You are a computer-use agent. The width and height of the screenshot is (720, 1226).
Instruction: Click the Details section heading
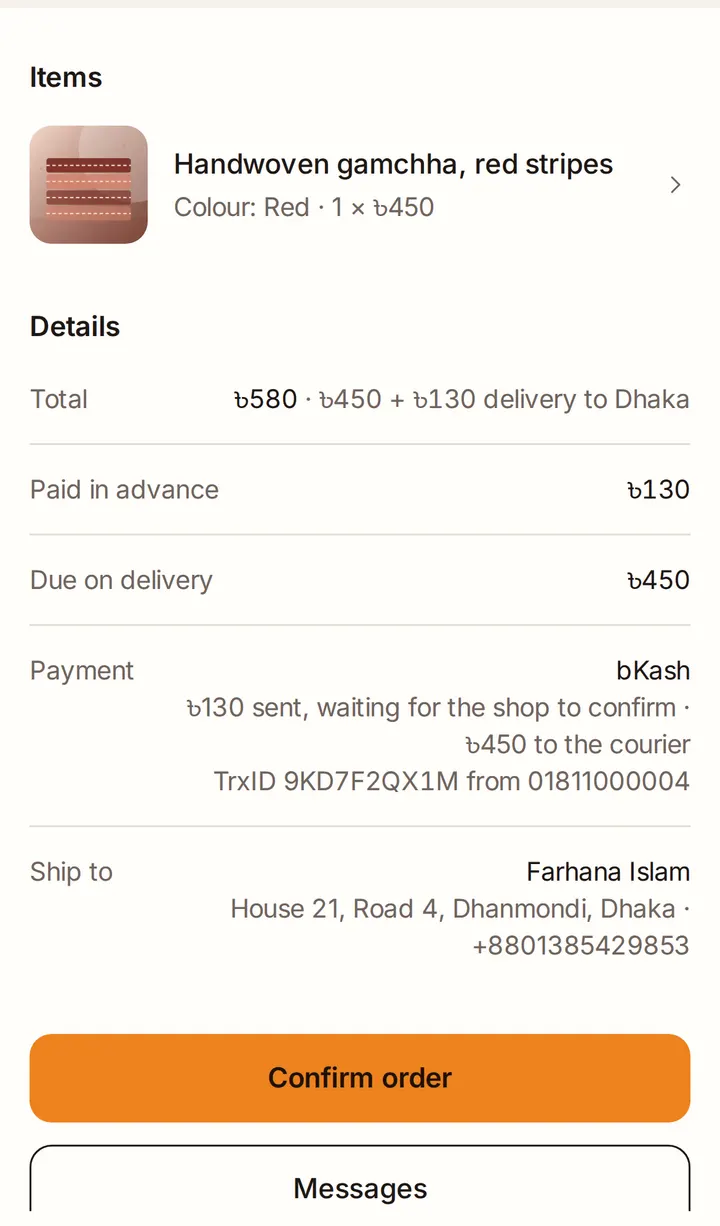tap(75, 327)
